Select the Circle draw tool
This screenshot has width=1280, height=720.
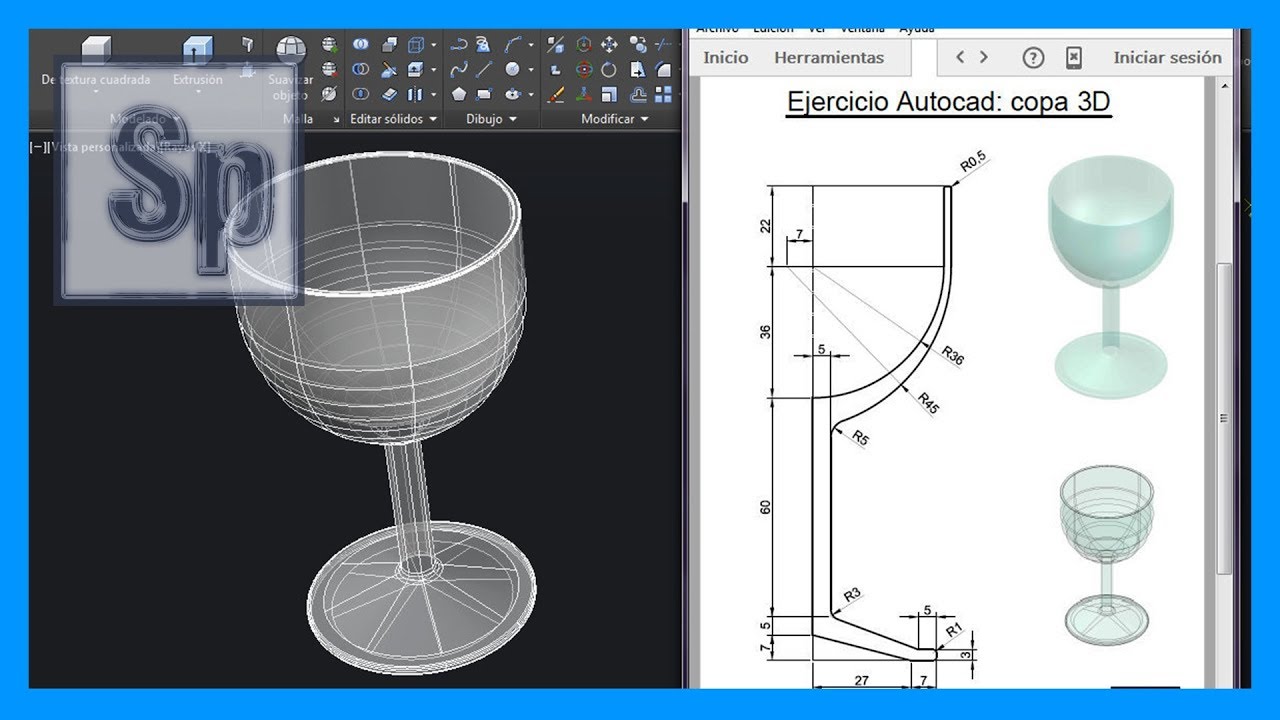(x=512, y=70)
